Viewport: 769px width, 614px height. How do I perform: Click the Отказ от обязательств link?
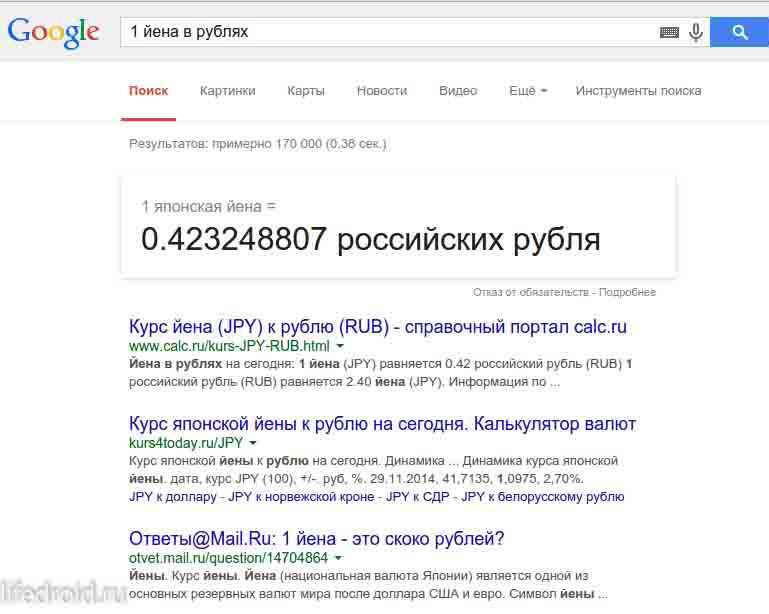pos(530,292)
